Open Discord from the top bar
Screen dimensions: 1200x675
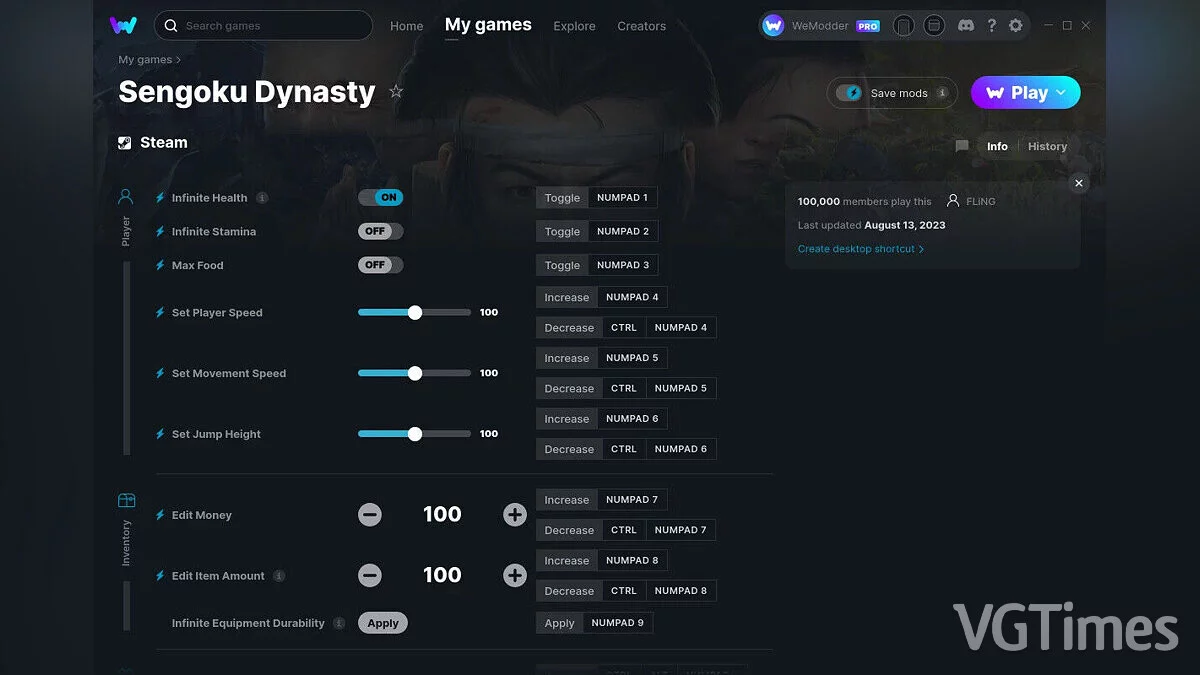pos(966,25)
